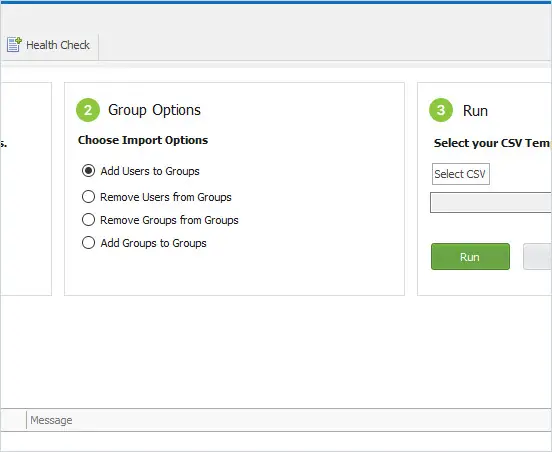Click the green step 2 circle badge
This screenshot has width=552, height=452.
click(88, 110)
